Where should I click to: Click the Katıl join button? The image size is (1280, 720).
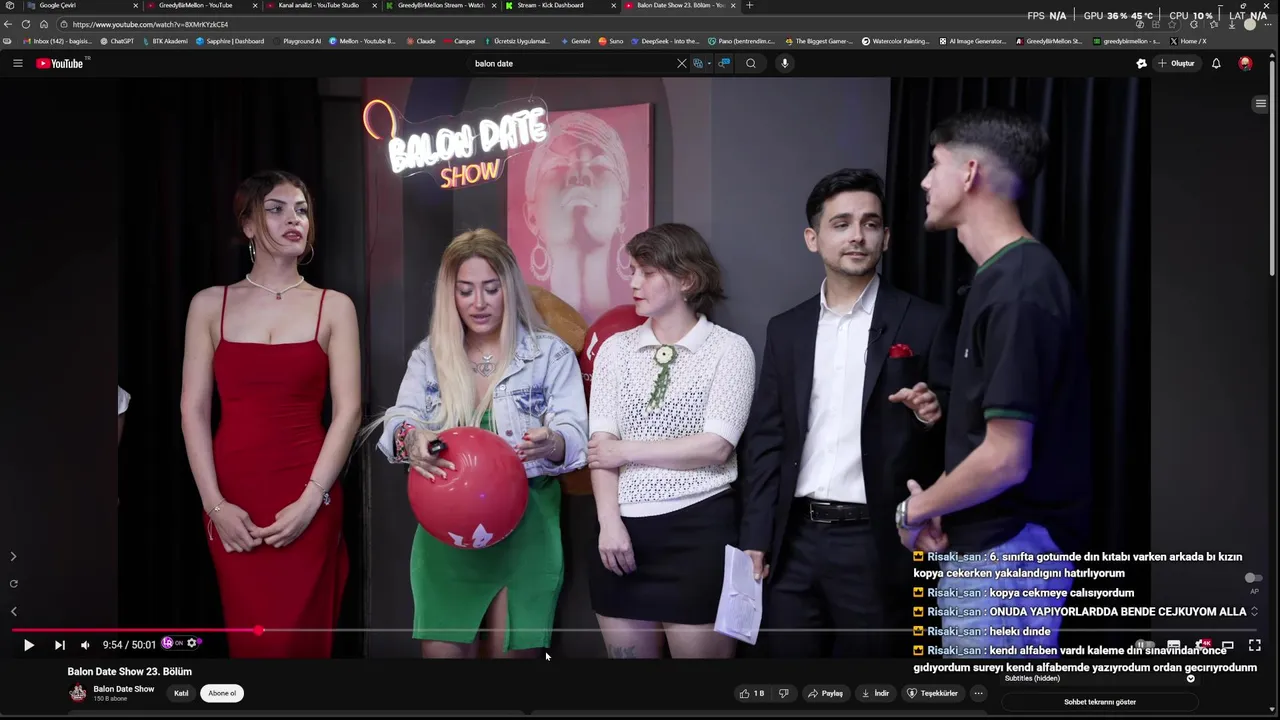click(181, 693)
